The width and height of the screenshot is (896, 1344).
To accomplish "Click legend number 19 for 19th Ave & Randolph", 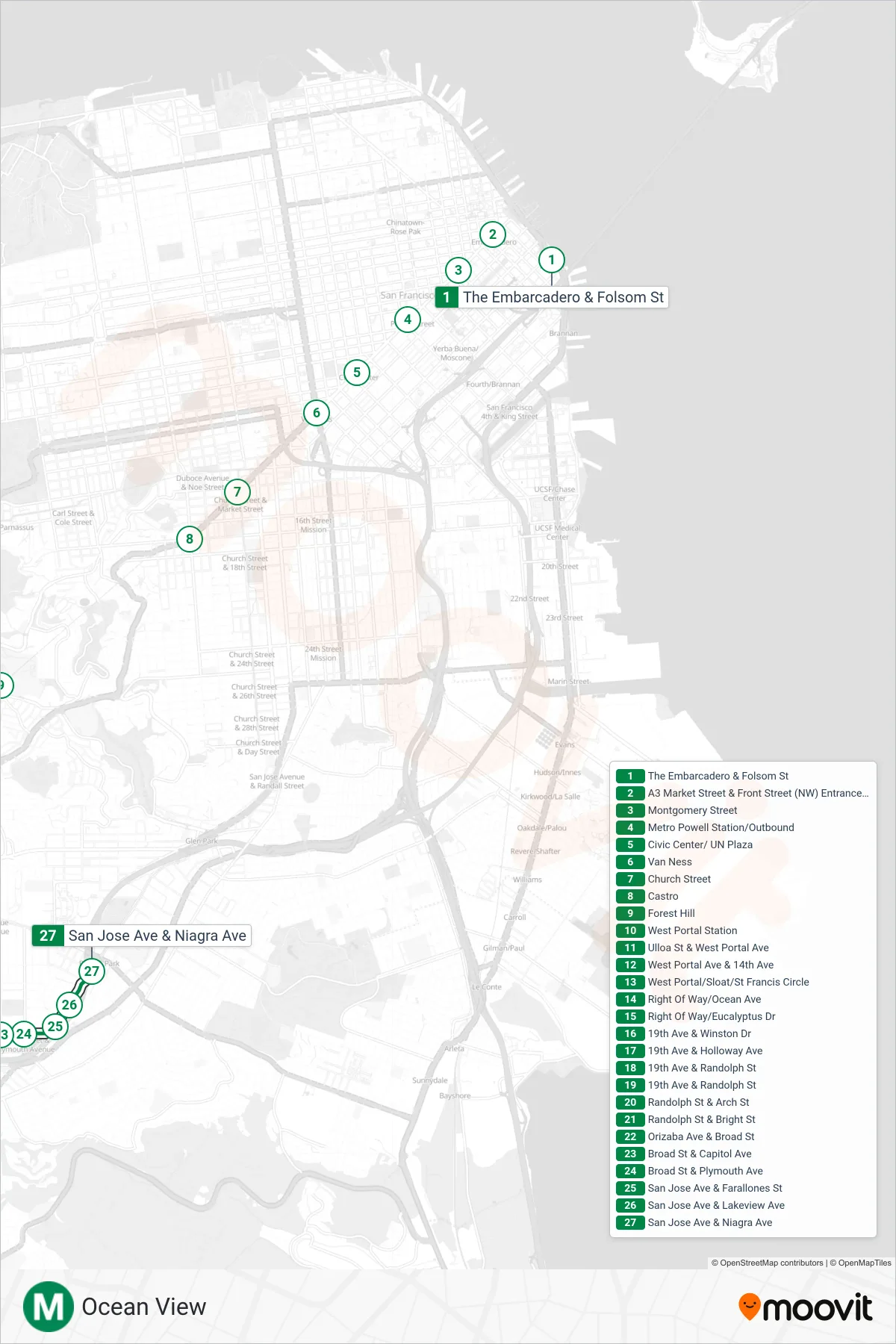I will 630,1085.
